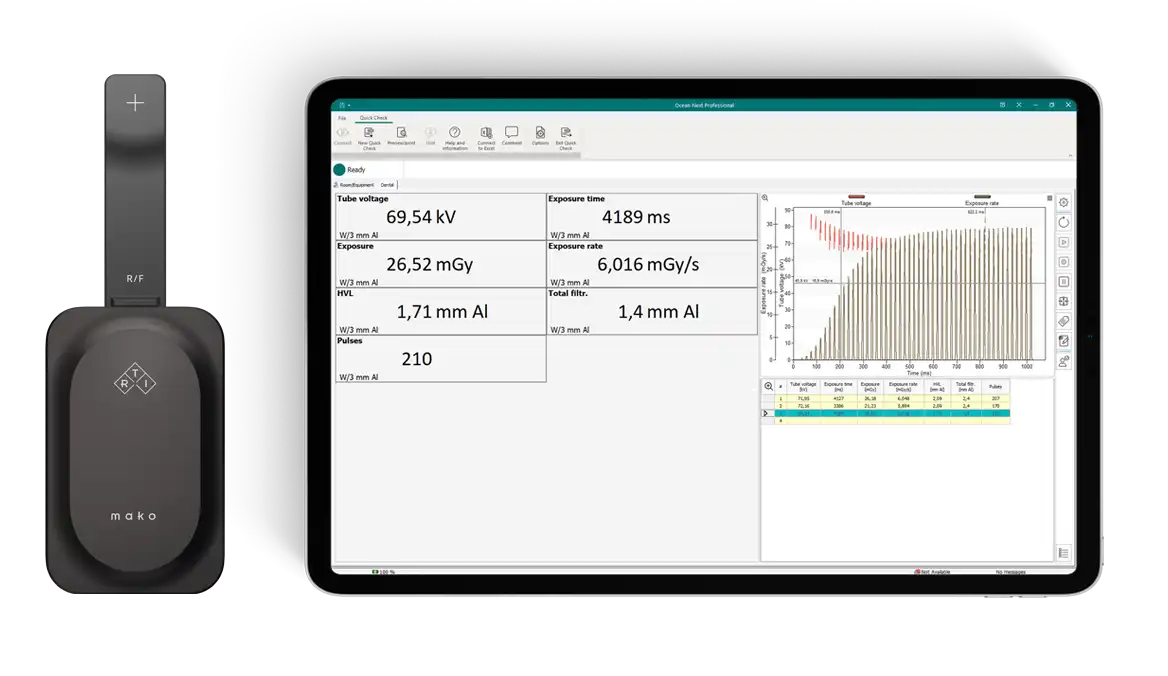The image size is (1168, 676).
Task: Toggle the Tube voltage legend series
Action: (x=856, y=198)
